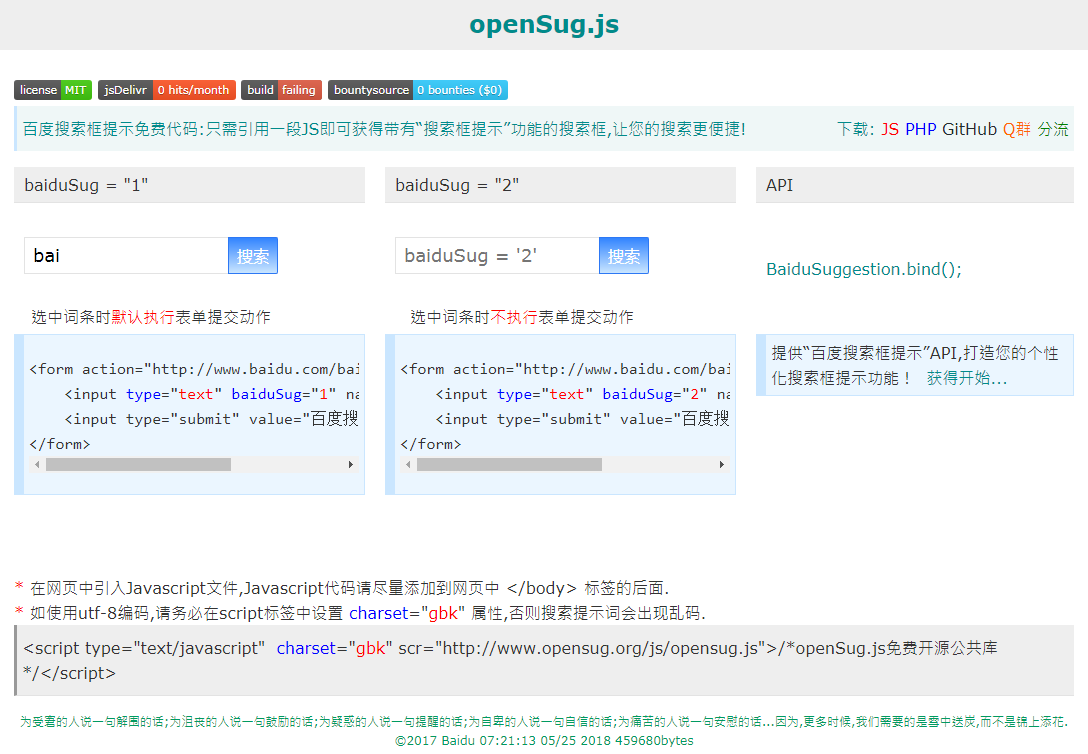Click </form> line in the second code block
The width and height of the screenshot is (1088, 754).
[431, 444]
